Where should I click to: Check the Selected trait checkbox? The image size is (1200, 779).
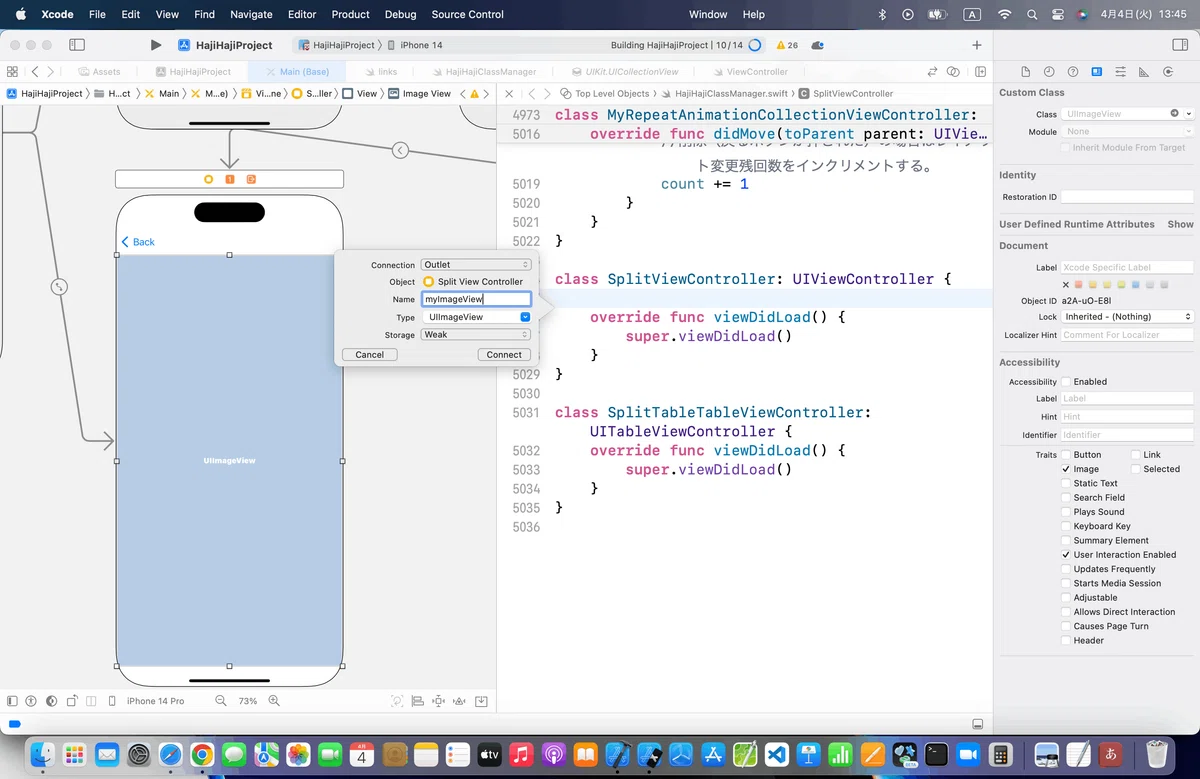pos(1136,469)
